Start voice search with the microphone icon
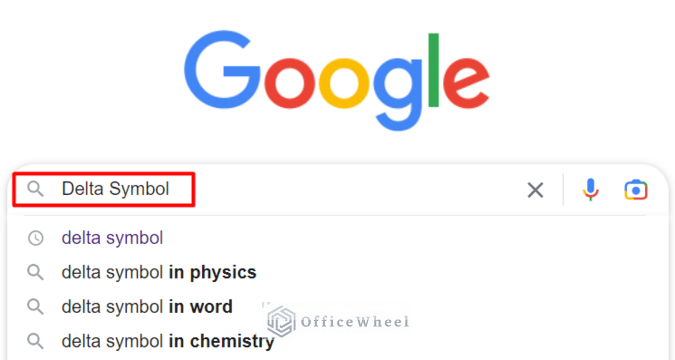The image size is (675, 360). pos(591,189)
